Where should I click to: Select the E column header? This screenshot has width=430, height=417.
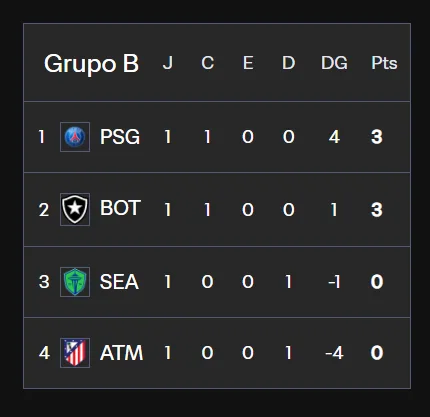pos(248,63)
